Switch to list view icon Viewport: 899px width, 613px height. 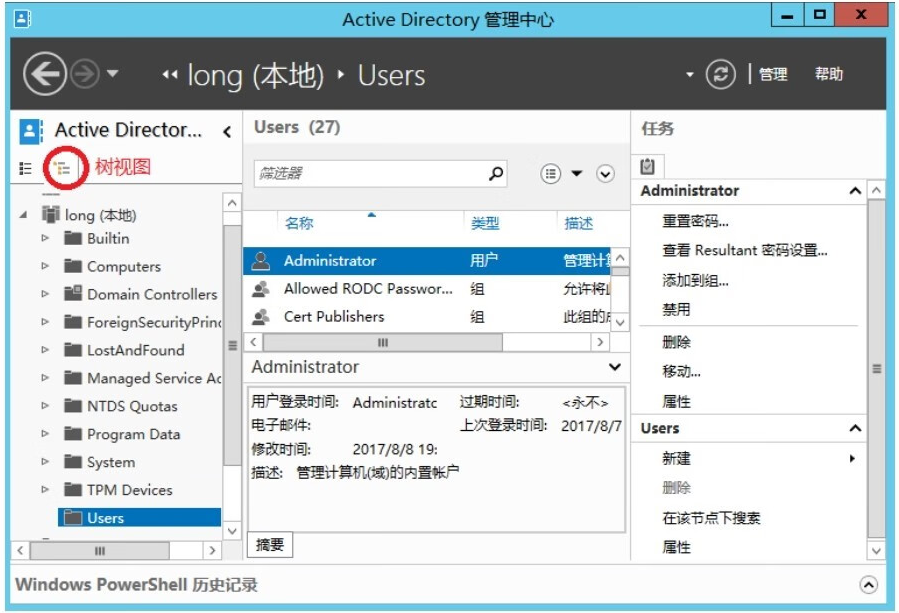[25, 168]
